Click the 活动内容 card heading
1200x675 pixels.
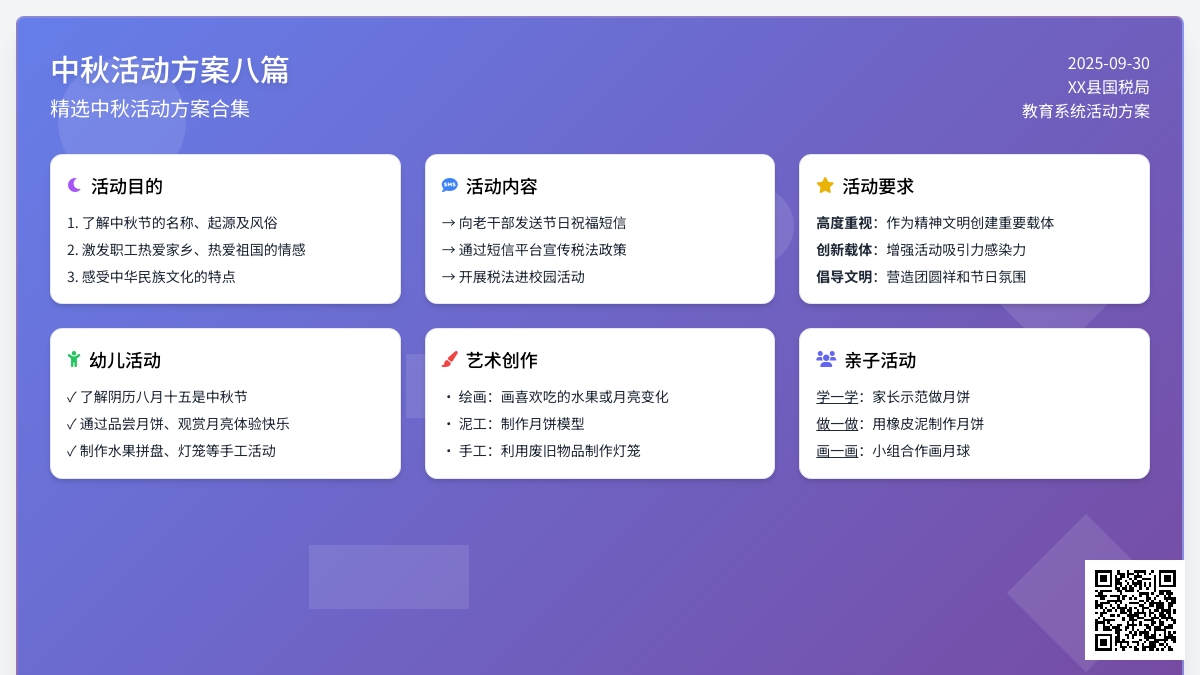(x=501, y=186)
